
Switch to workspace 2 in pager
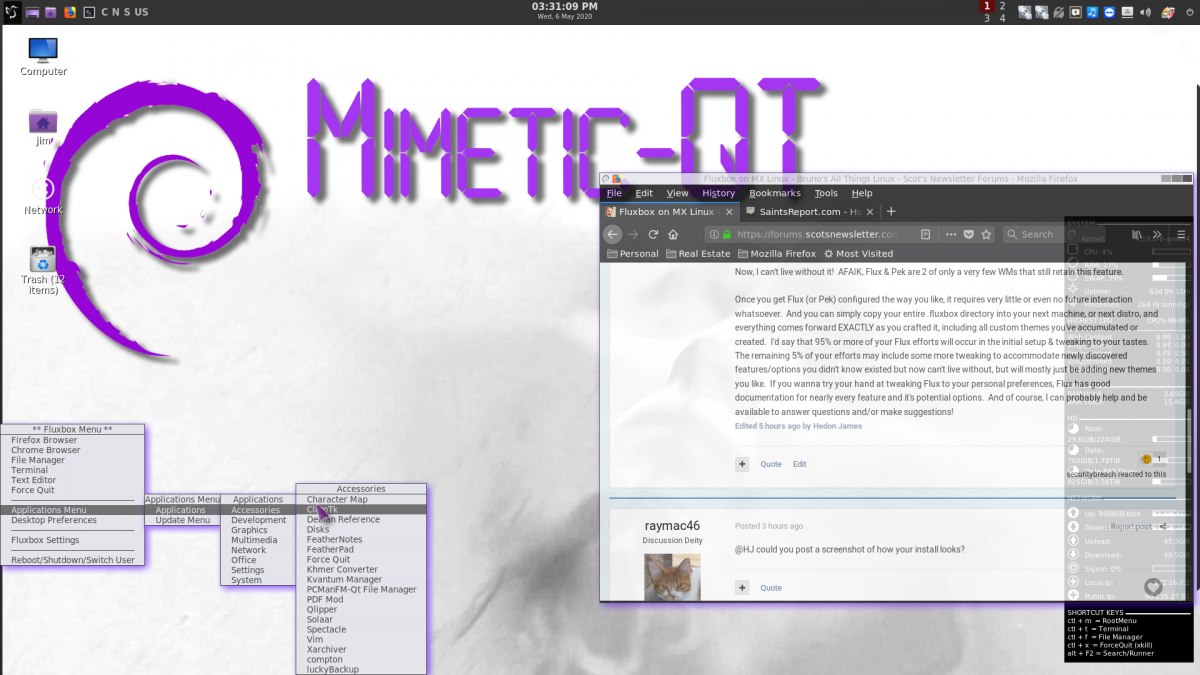[x=1003, y=6]
